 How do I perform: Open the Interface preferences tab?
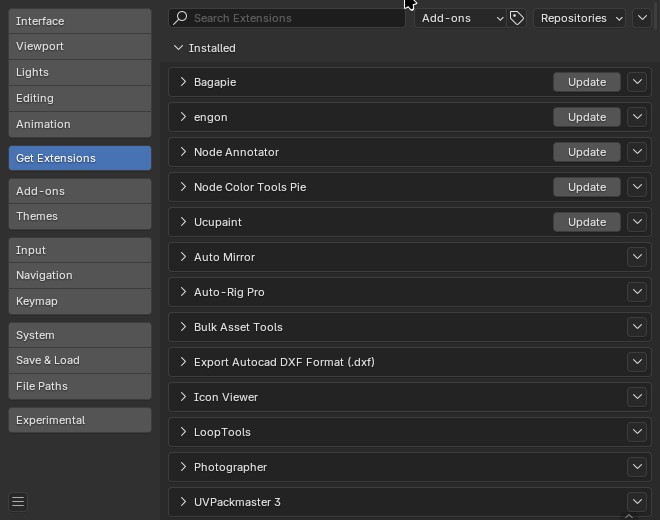pyautogui.click(x=80, y=21)
